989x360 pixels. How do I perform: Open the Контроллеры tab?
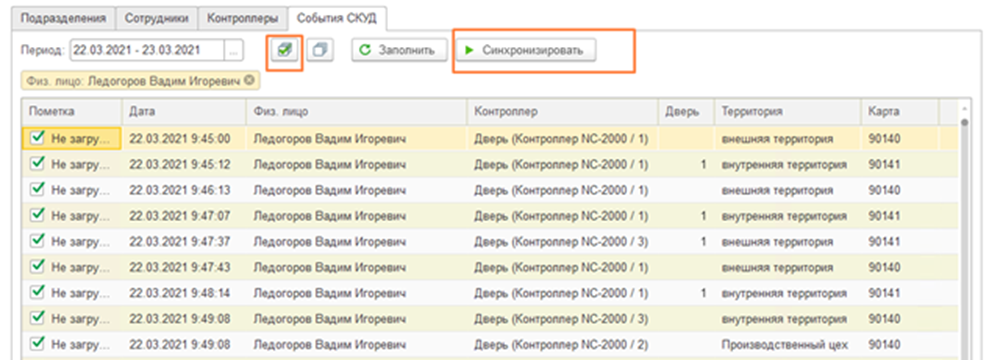[x=243, y=18]
